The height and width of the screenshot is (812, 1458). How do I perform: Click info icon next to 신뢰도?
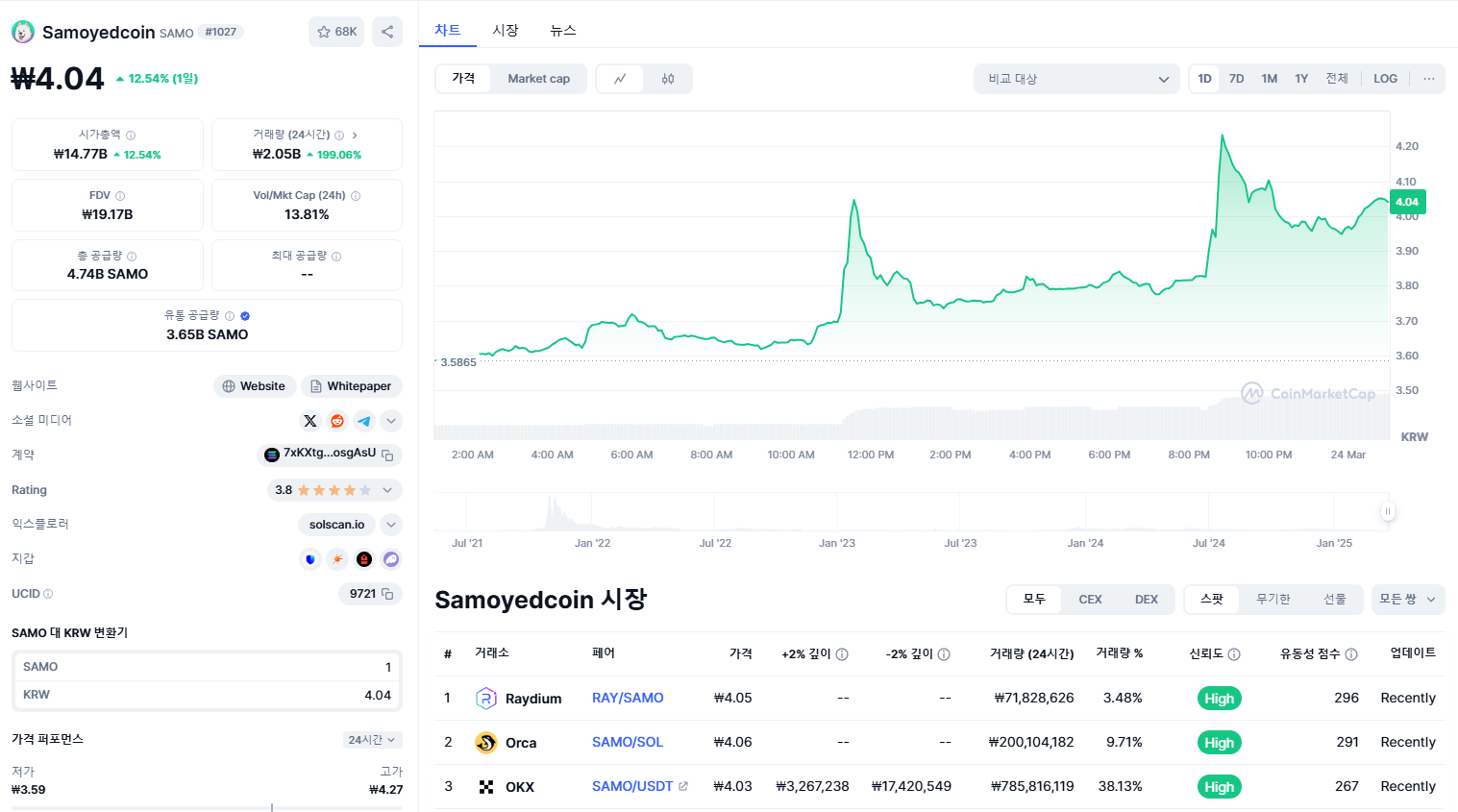[x=1234, y=654]
